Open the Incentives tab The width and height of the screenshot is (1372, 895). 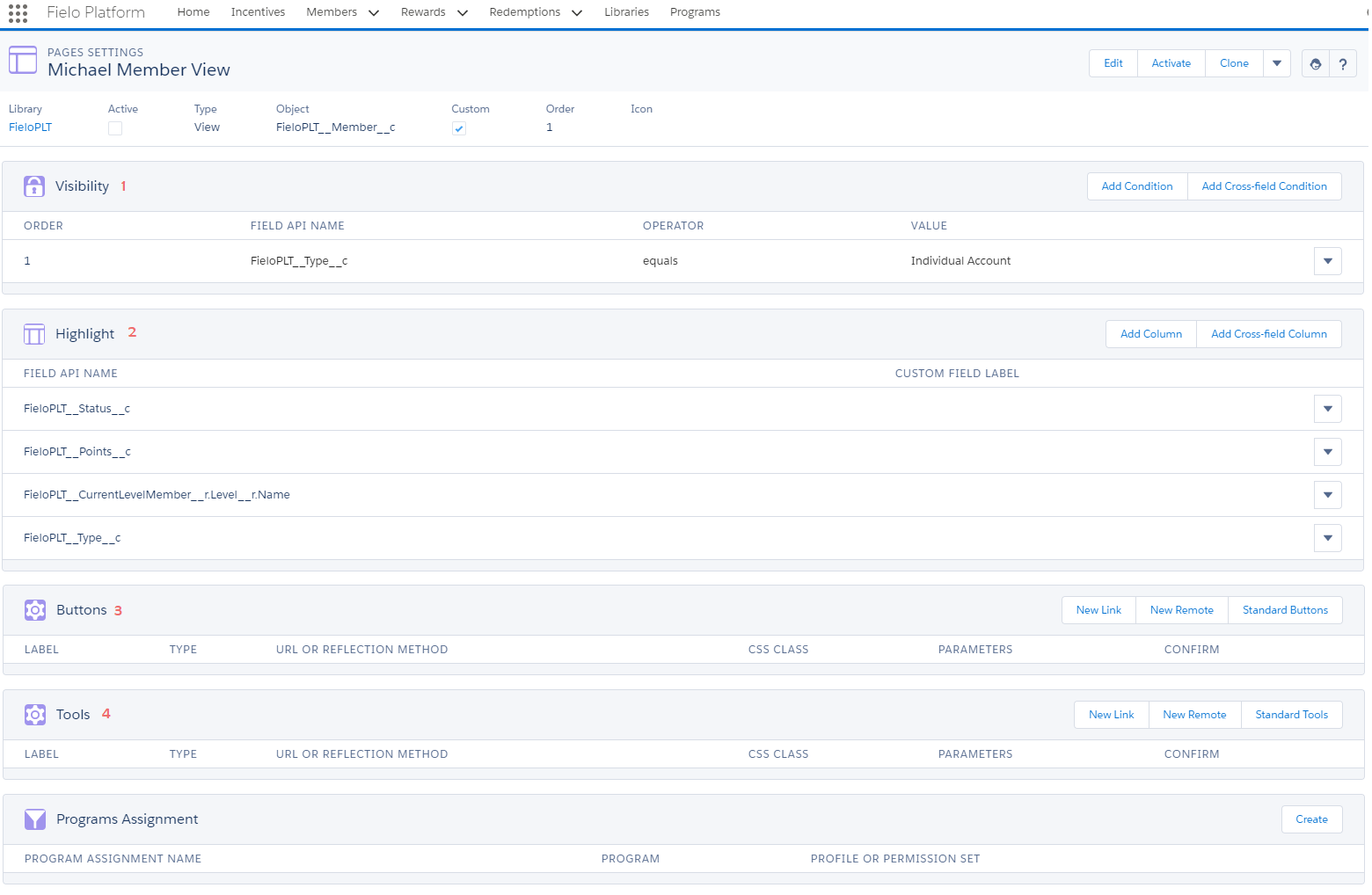[258, 12]
